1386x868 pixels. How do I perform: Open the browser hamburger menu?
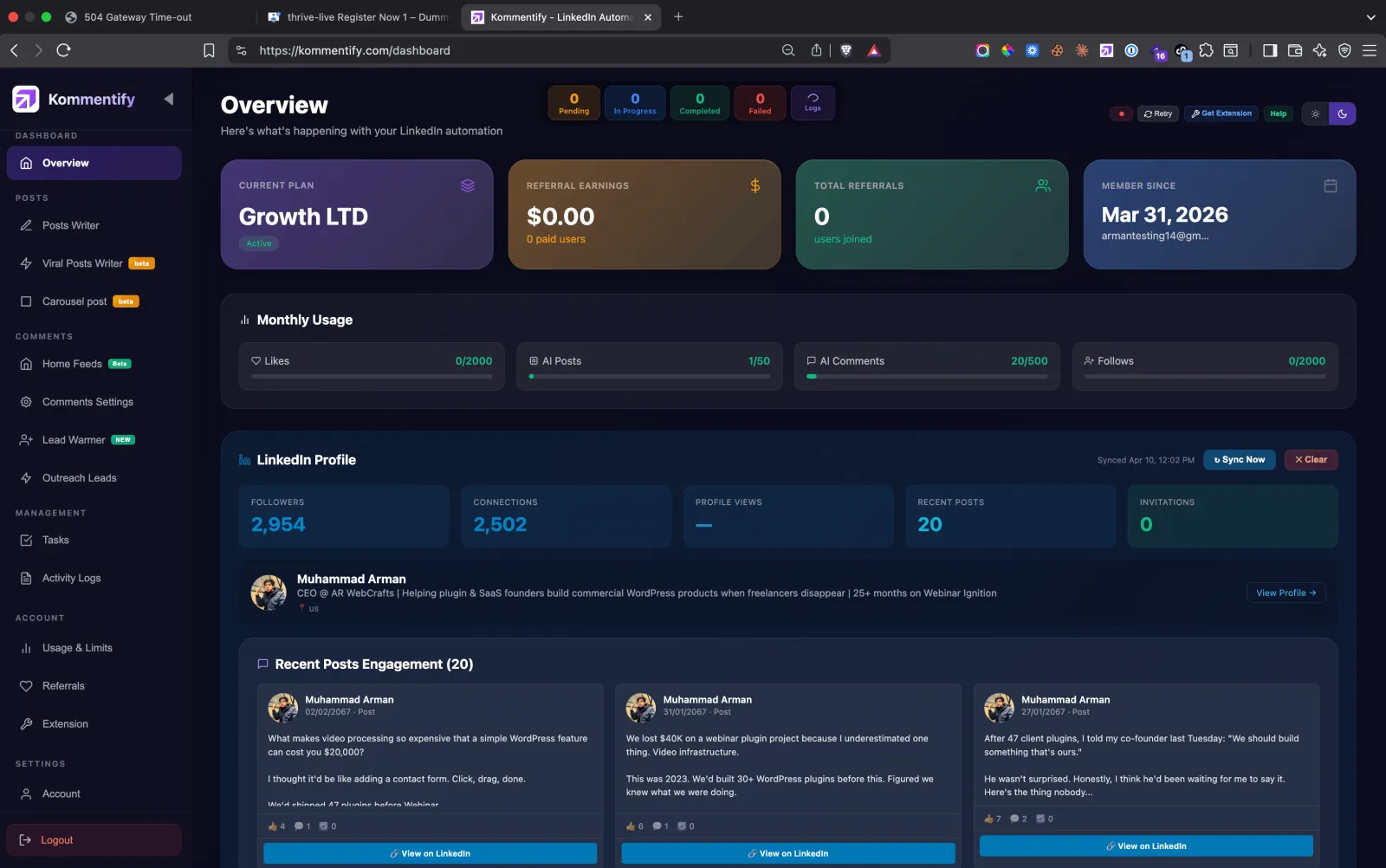coord(1370,50)
